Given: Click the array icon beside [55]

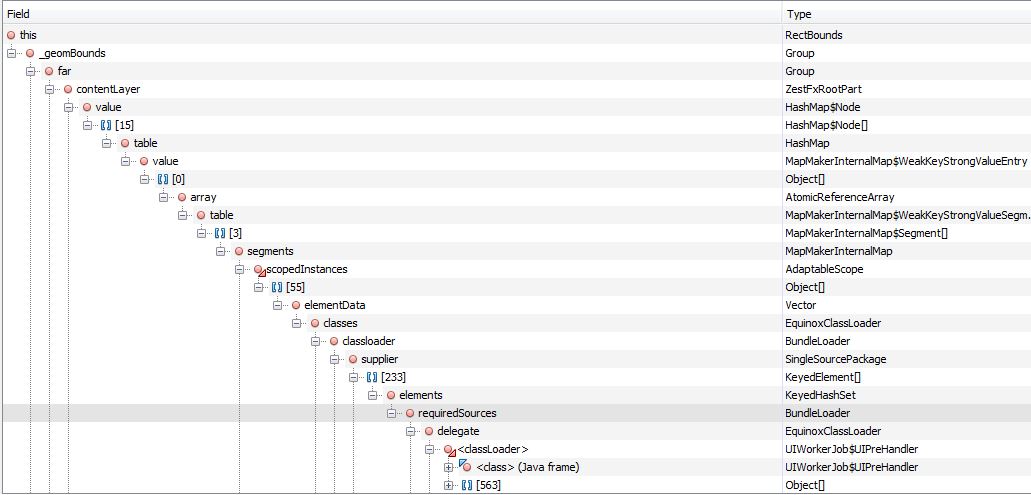Looking at the screenshot, I should pyautogui.click(x=277, y=287).
